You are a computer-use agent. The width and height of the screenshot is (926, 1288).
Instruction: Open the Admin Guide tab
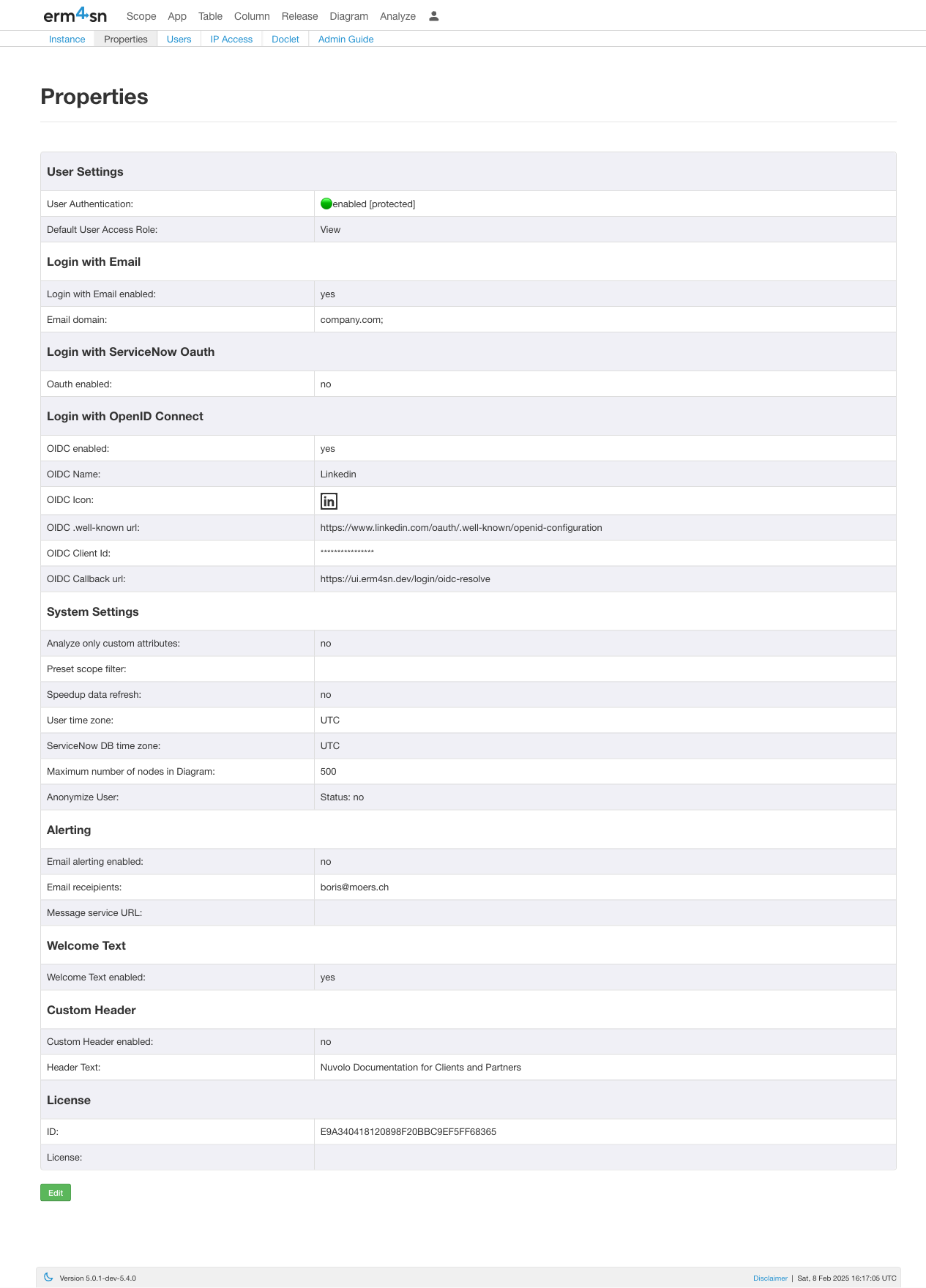coord(346,39)
